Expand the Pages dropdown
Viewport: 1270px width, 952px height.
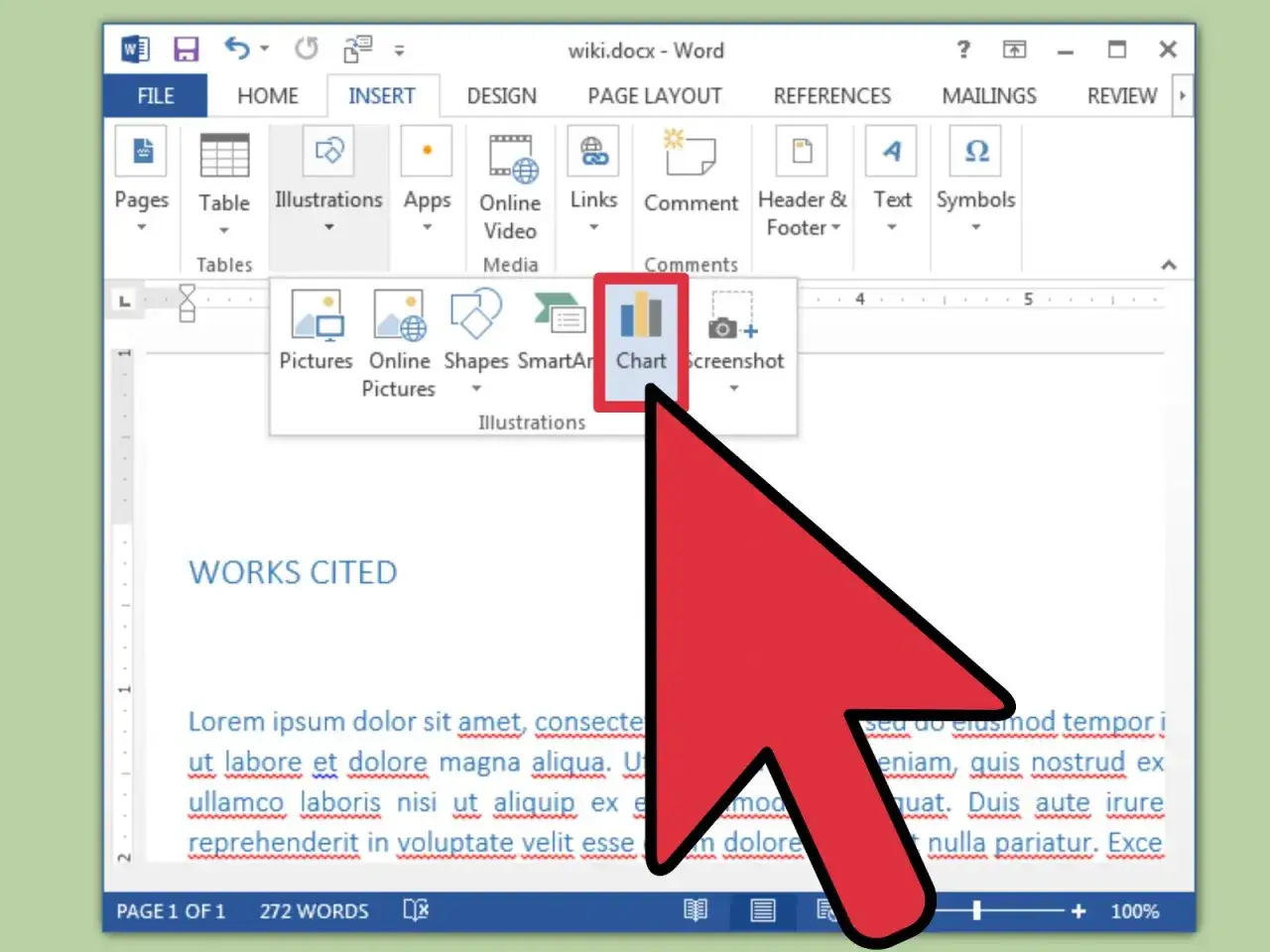(142, 180)
